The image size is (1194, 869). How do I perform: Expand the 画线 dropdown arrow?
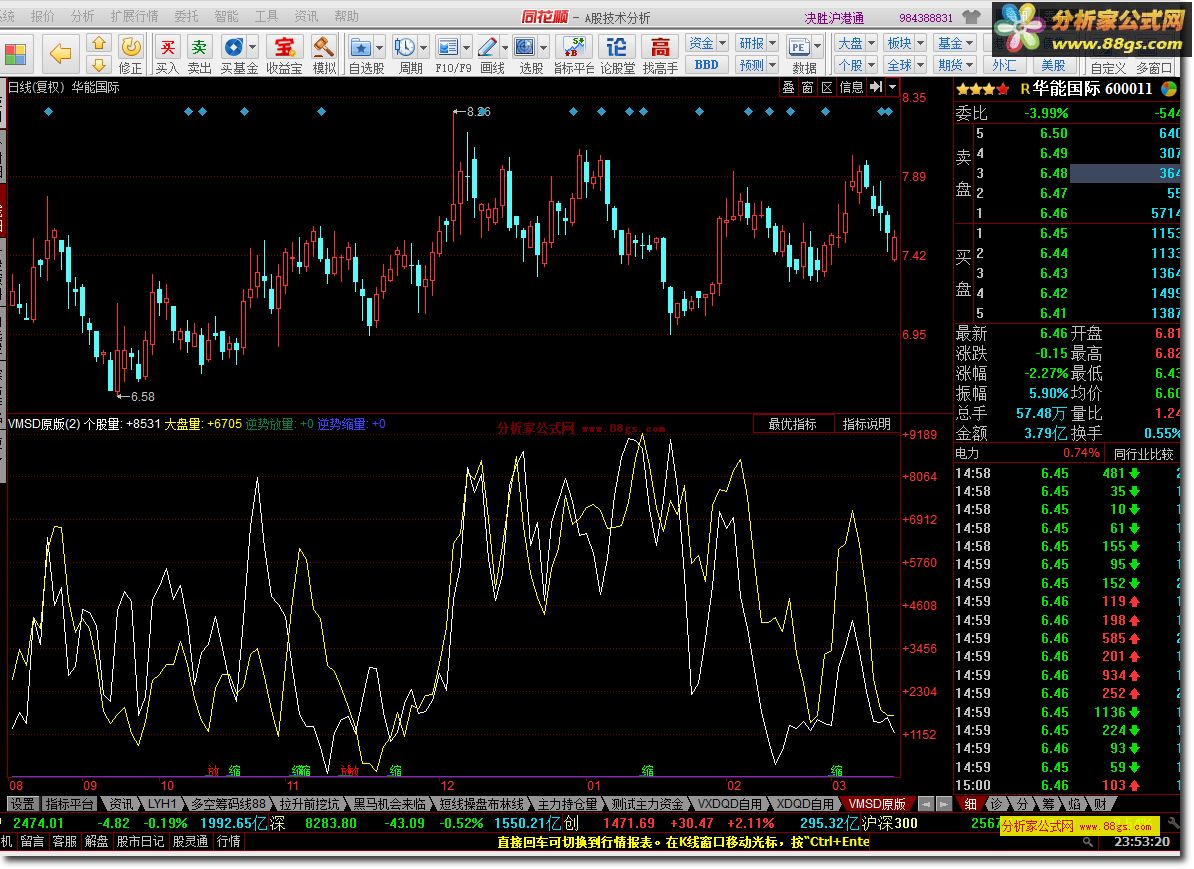[505, 47]
